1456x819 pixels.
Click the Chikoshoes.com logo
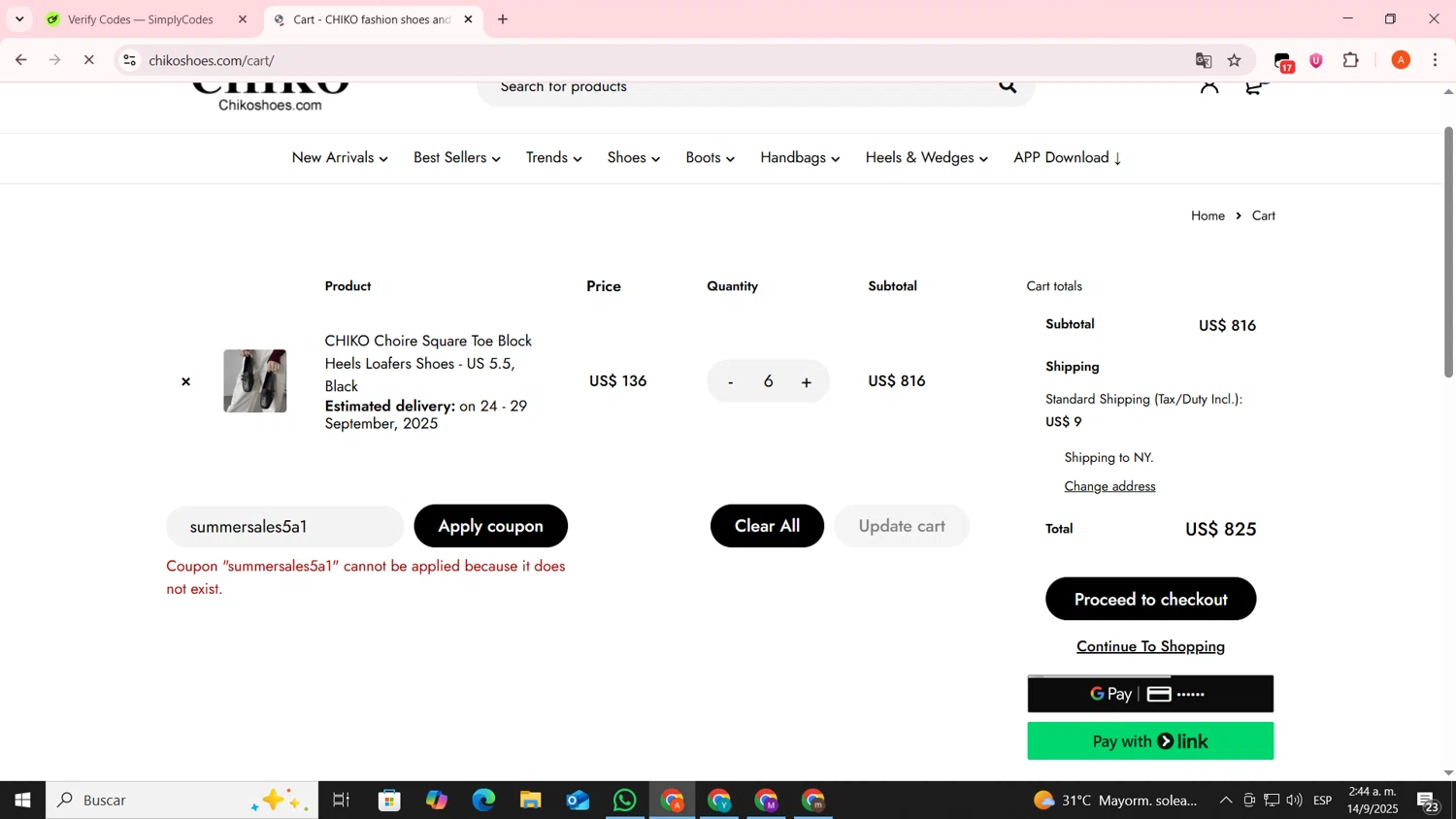(270, 99)
